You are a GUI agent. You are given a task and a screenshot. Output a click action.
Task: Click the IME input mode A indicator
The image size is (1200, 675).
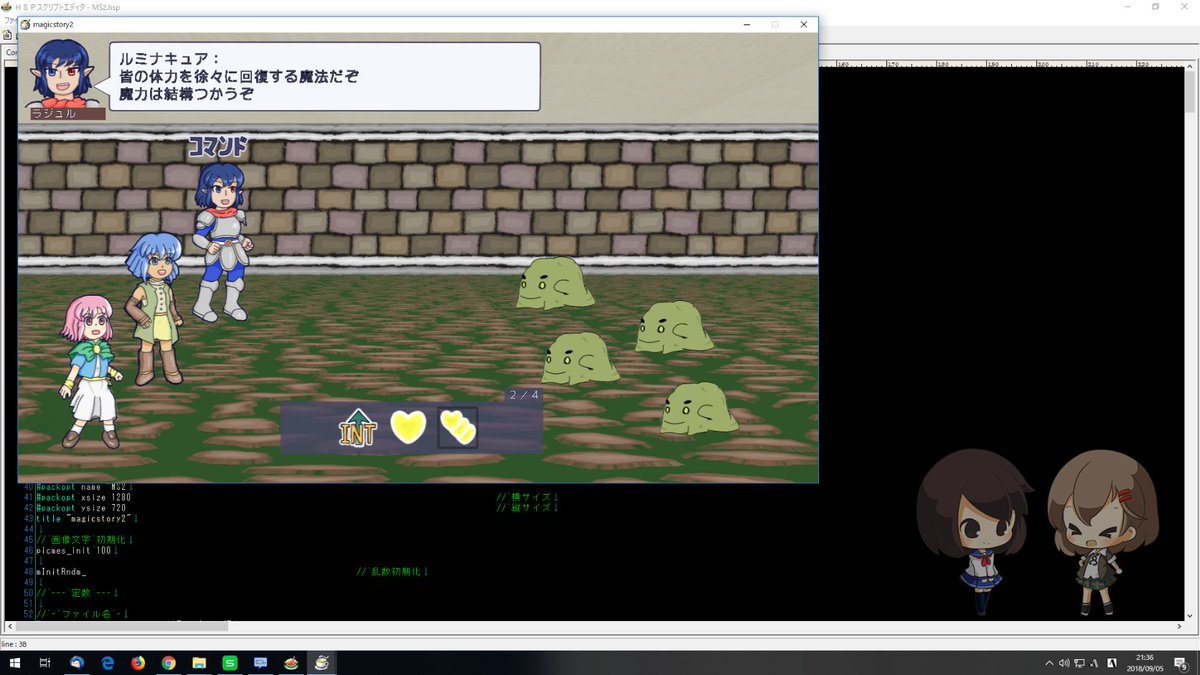1096,663
